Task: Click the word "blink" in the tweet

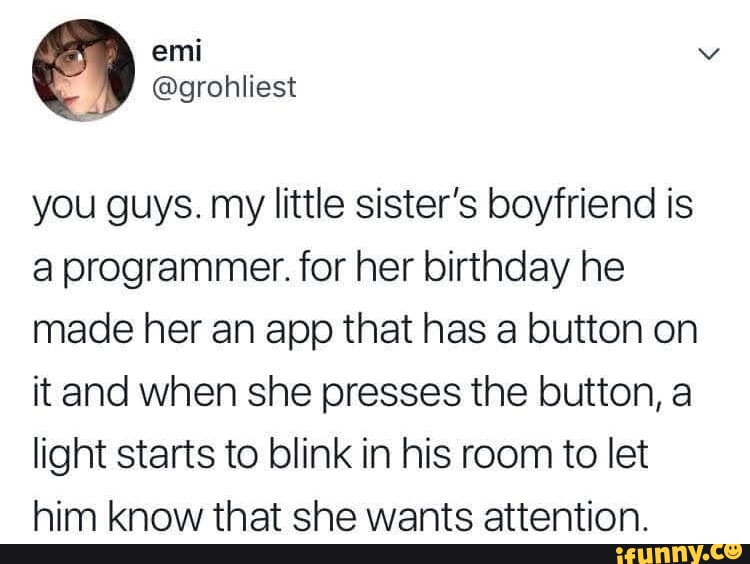Action: point(309,454)
